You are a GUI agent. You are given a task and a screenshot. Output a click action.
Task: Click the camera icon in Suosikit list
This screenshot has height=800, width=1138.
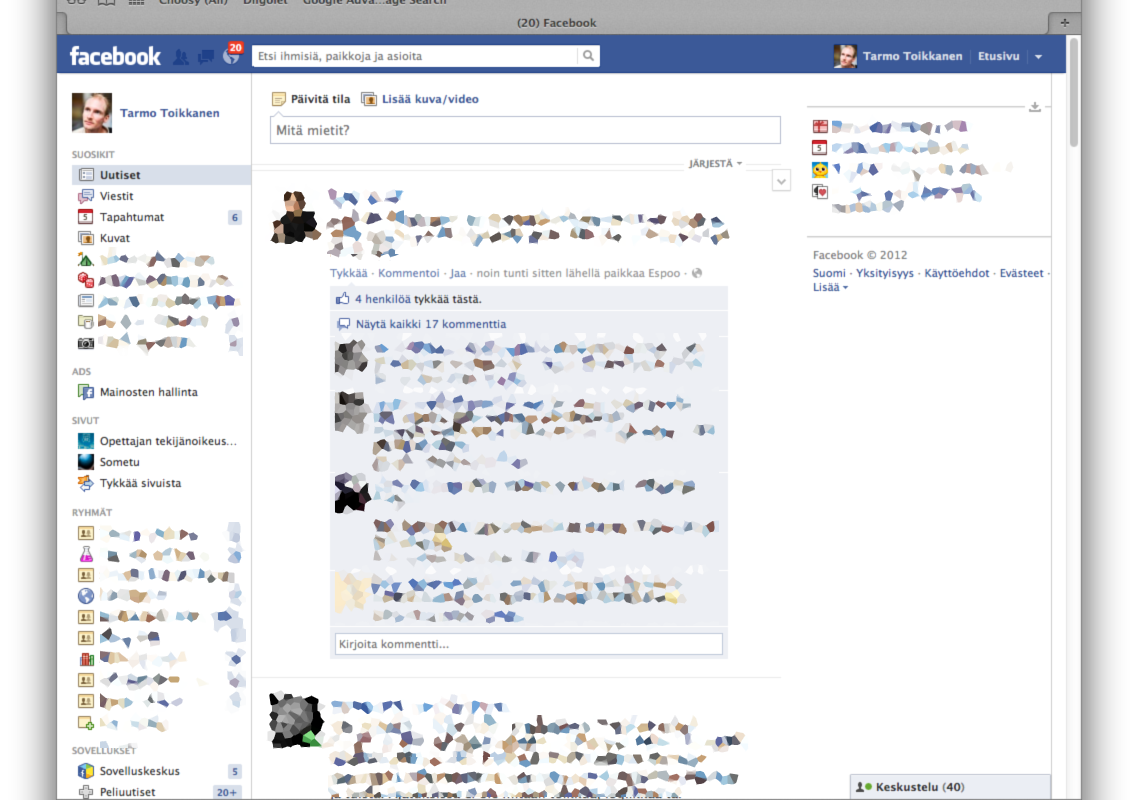point(86,343)
